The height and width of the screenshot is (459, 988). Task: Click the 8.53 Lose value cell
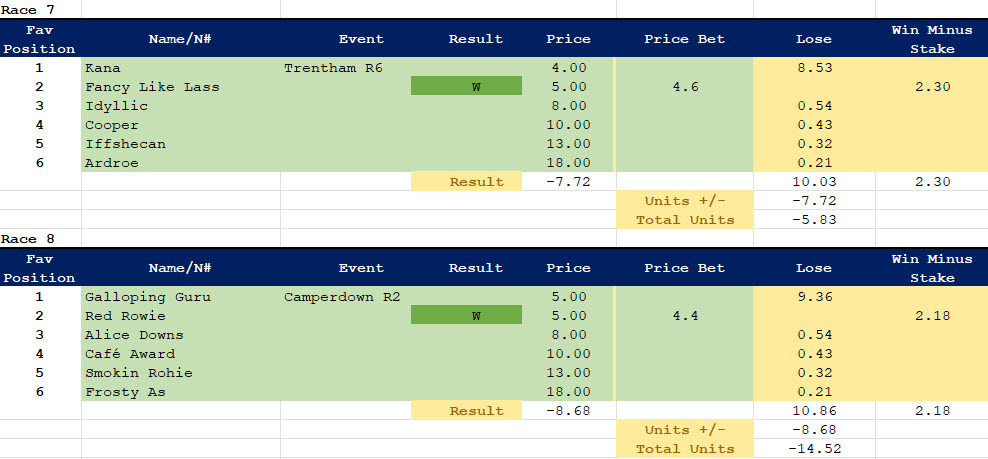[x=813, y=68]
